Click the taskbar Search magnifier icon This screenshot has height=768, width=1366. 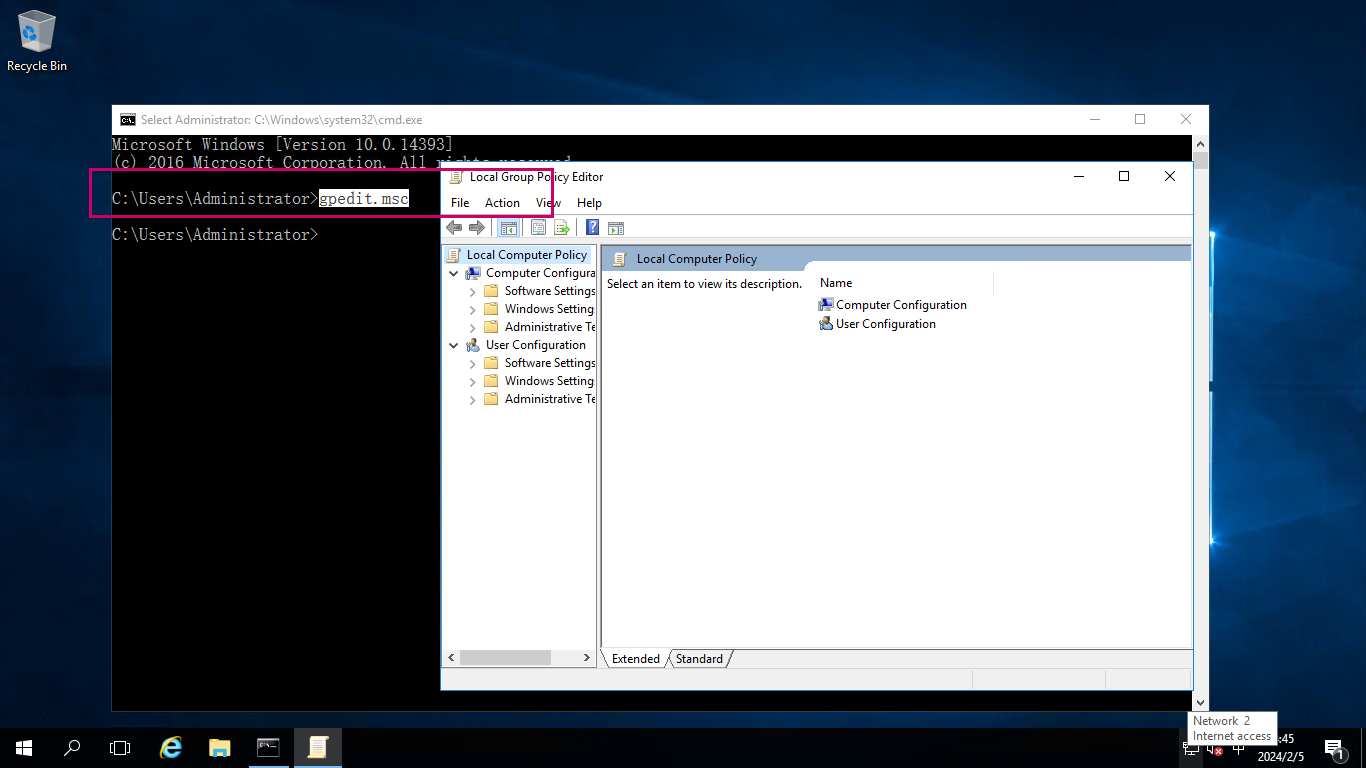[72, 748]
